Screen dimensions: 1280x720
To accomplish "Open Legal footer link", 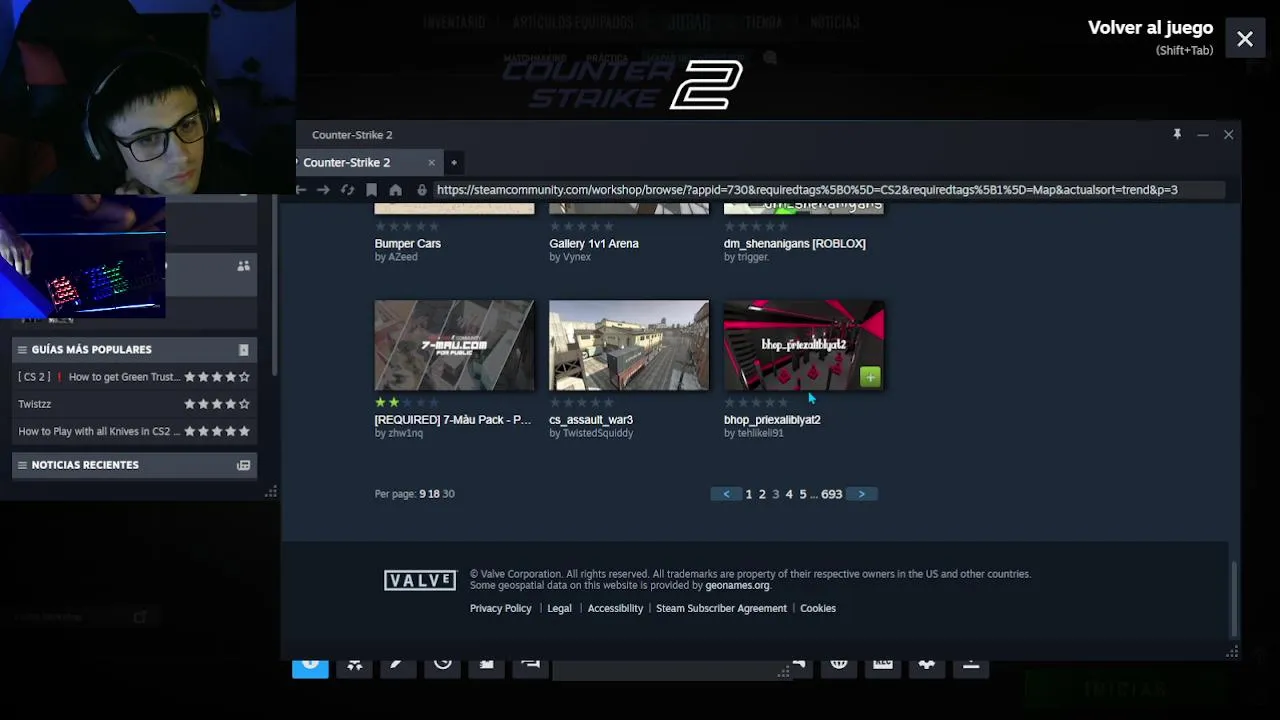I will 559,608.
